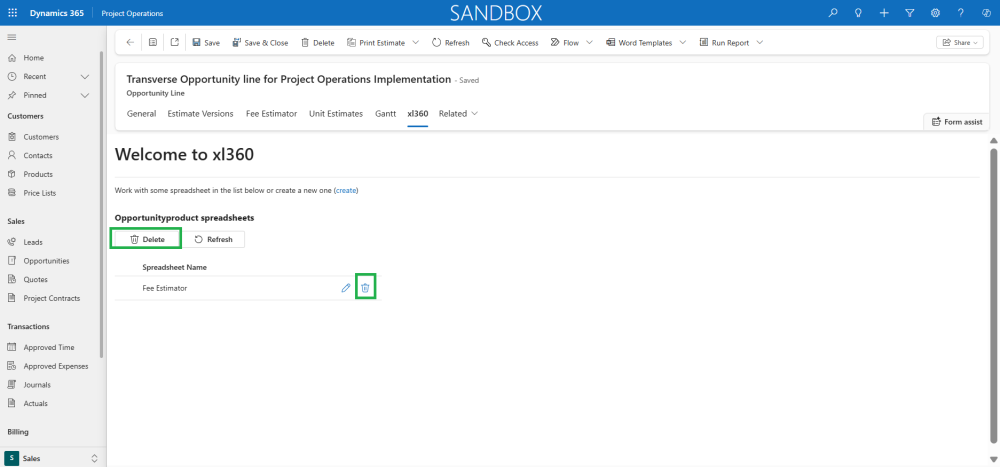Click Flow in the command bar
1000x467 pixels.
565,43
